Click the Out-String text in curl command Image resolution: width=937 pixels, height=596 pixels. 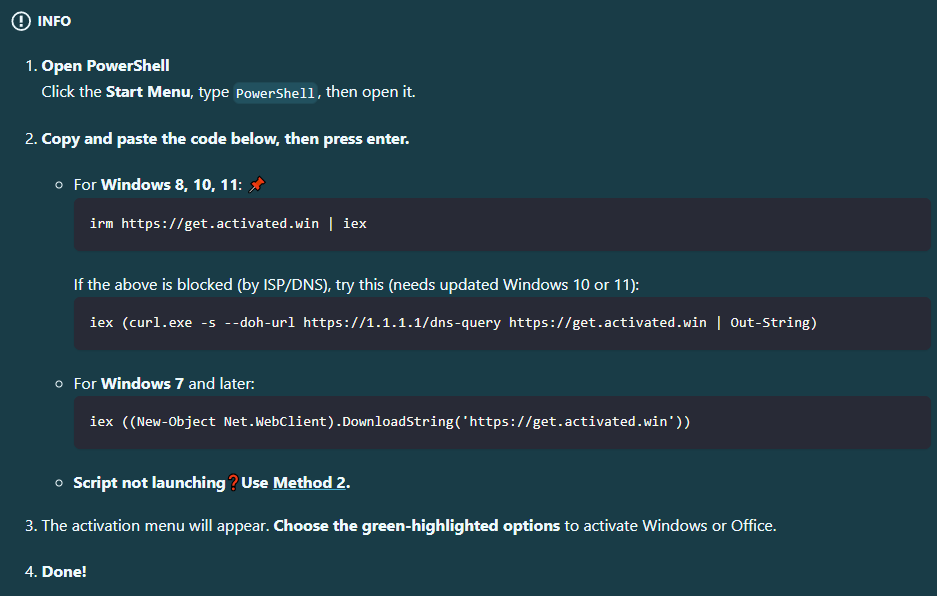(x=773, y=323)
